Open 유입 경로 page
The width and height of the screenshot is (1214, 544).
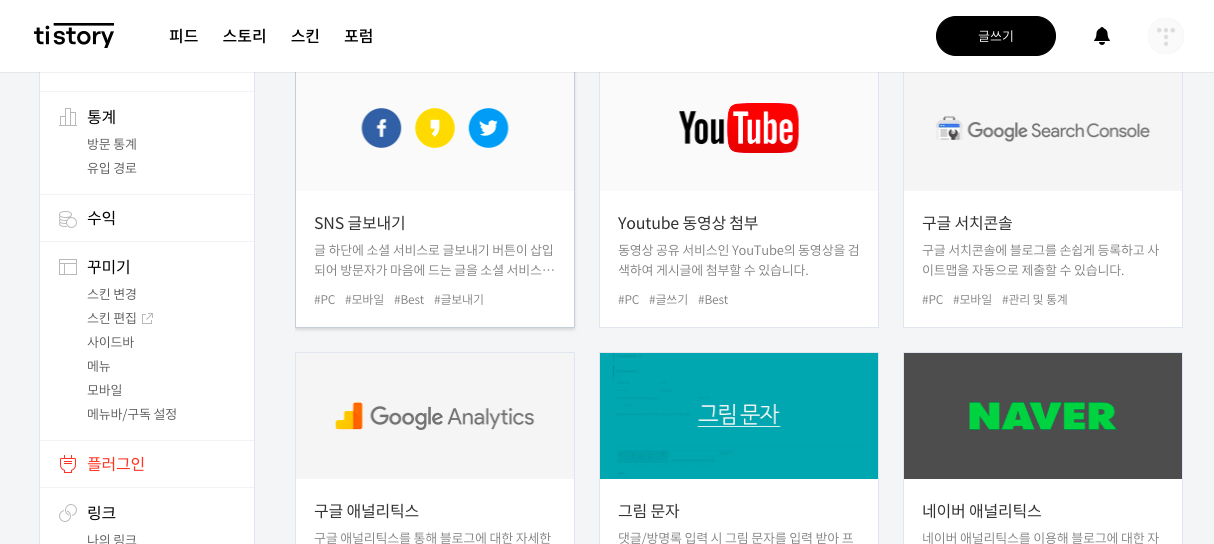click(112, 168)
